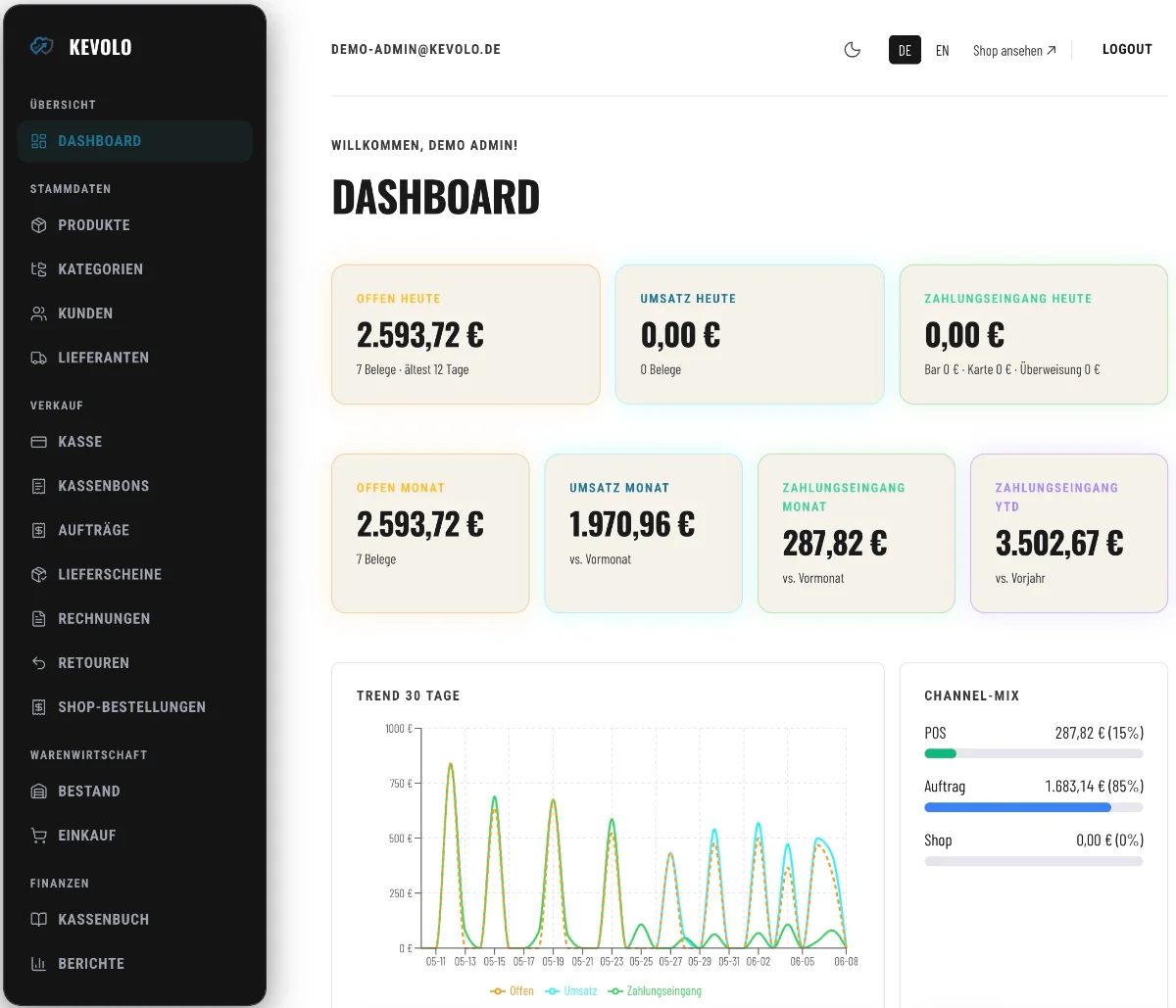Click the demo-admin@kevolo.de email text
The height and width of the screenshot is (1008, 1176).
(416, 49)
